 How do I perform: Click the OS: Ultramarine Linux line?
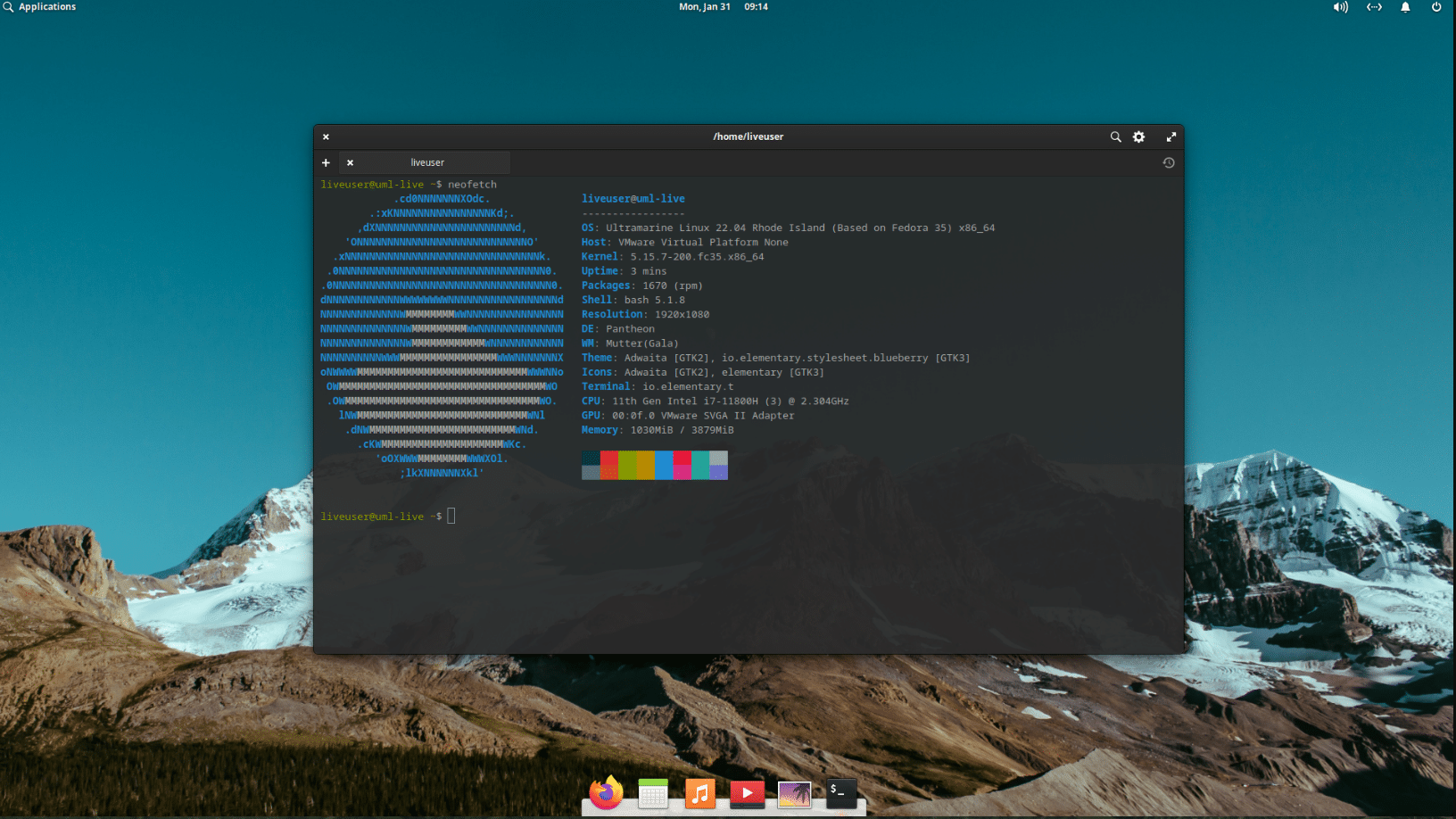pyautogui.click(x=788, y=227)
